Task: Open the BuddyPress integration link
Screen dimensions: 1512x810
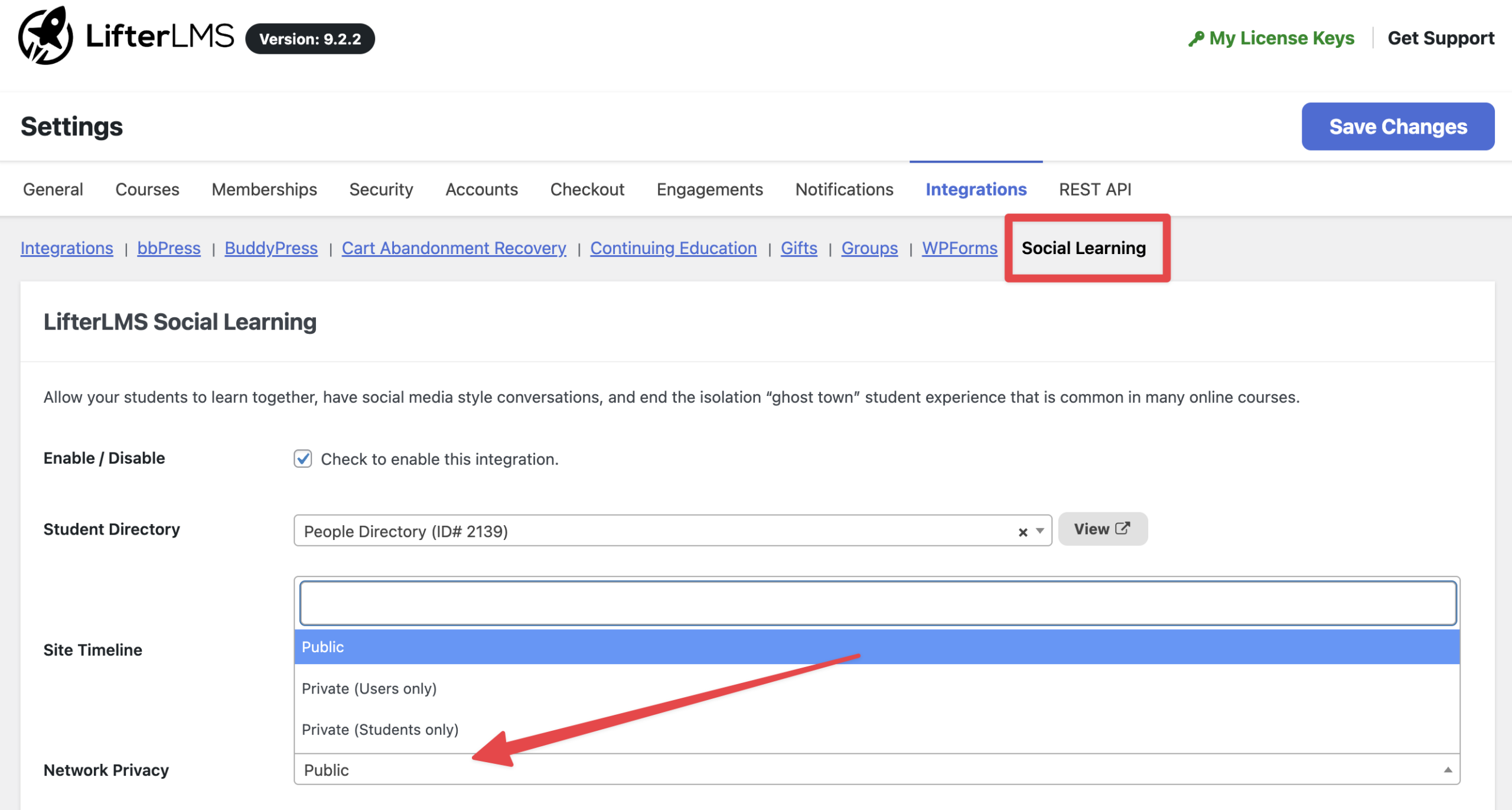Action: [271, 248]
